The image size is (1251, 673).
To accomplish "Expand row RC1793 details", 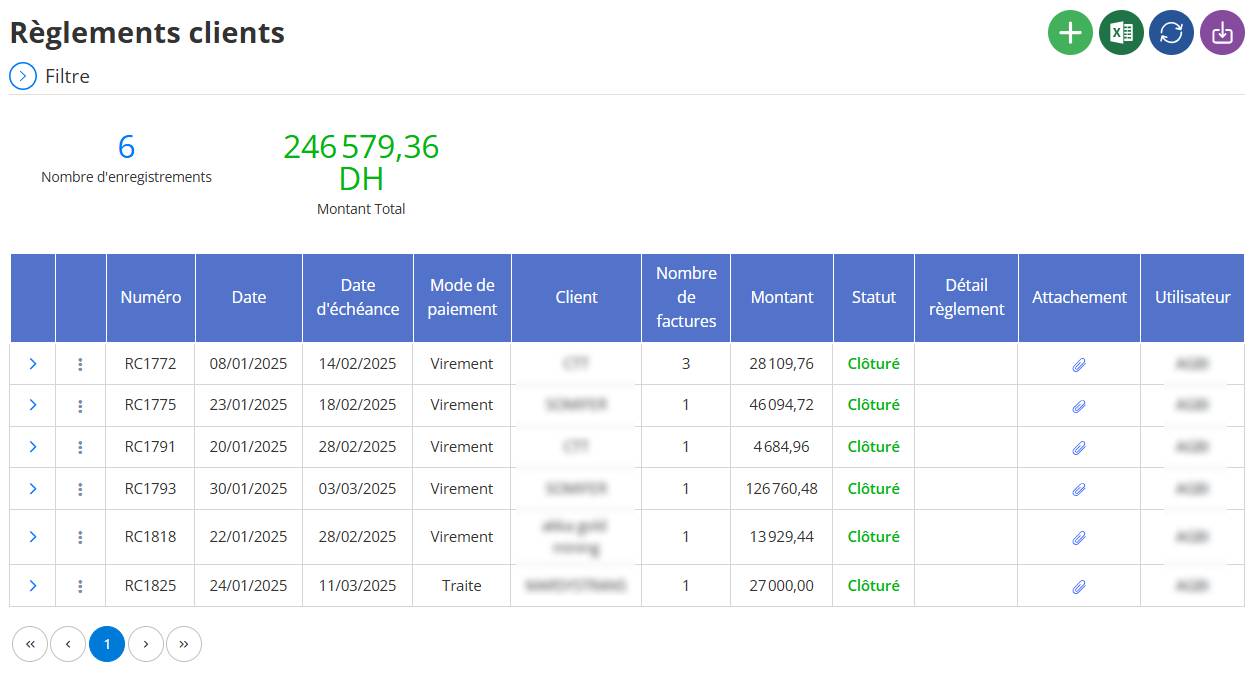I will [x=33, y=489].
